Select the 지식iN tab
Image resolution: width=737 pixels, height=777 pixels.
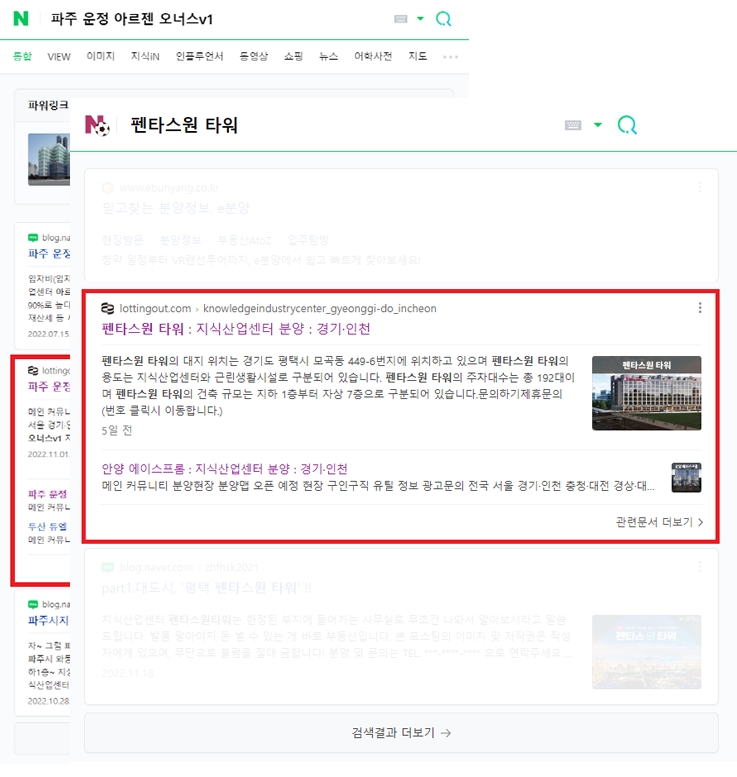[145, 56]
